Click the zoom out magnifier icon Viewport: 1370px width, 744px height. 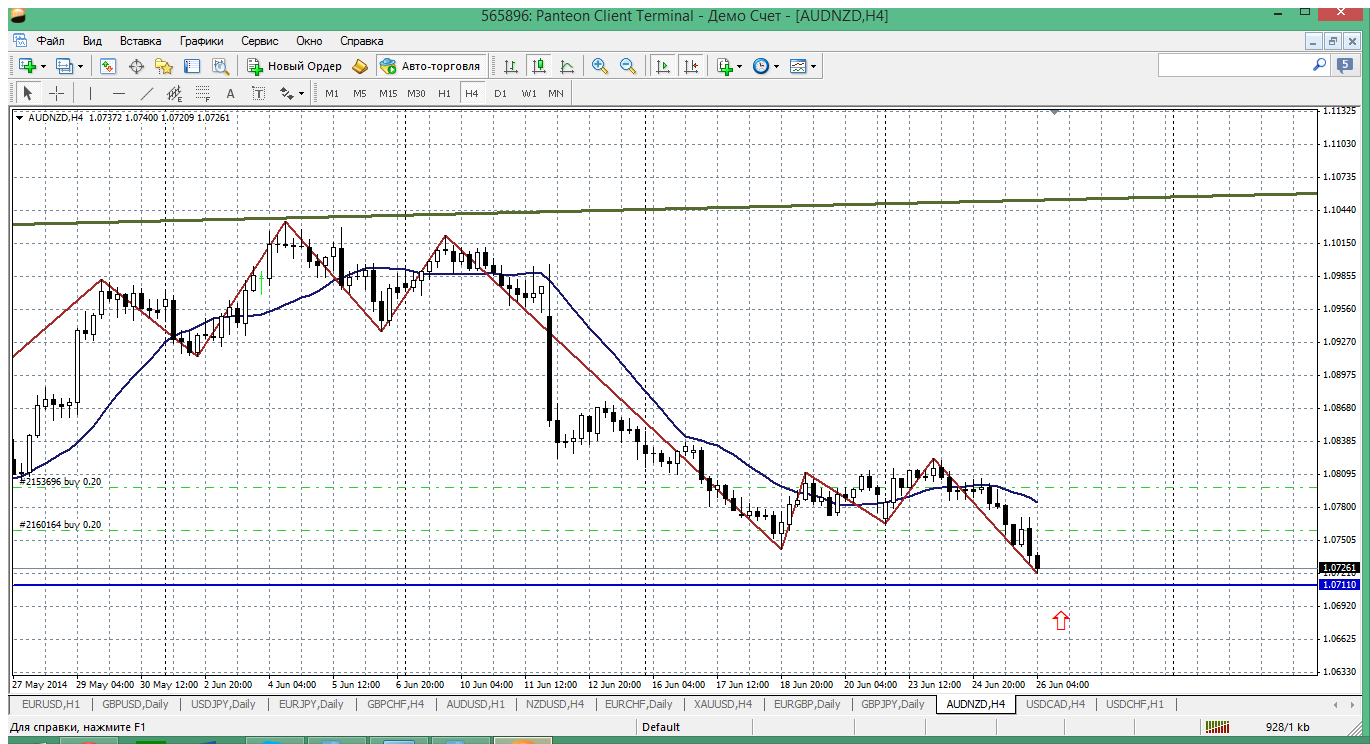(x=628, y=66)
